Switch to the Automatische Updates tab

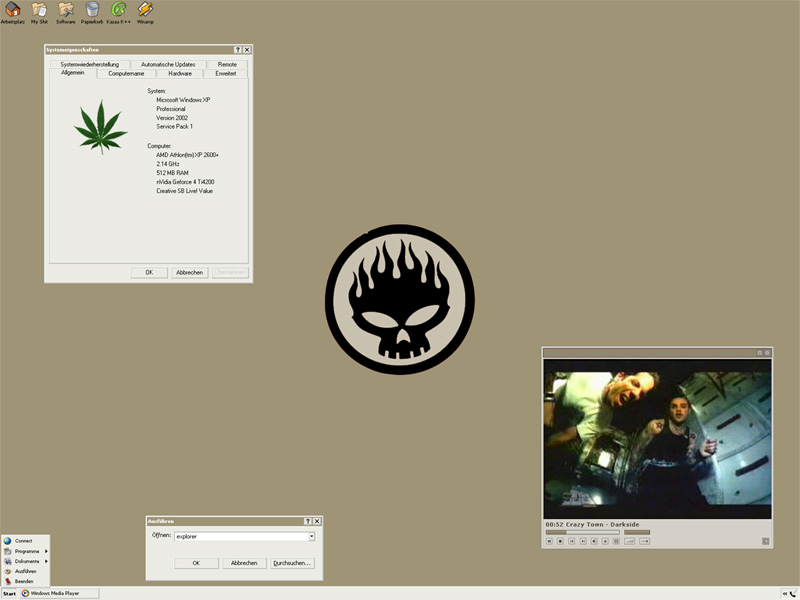click(x=168, y=64)
